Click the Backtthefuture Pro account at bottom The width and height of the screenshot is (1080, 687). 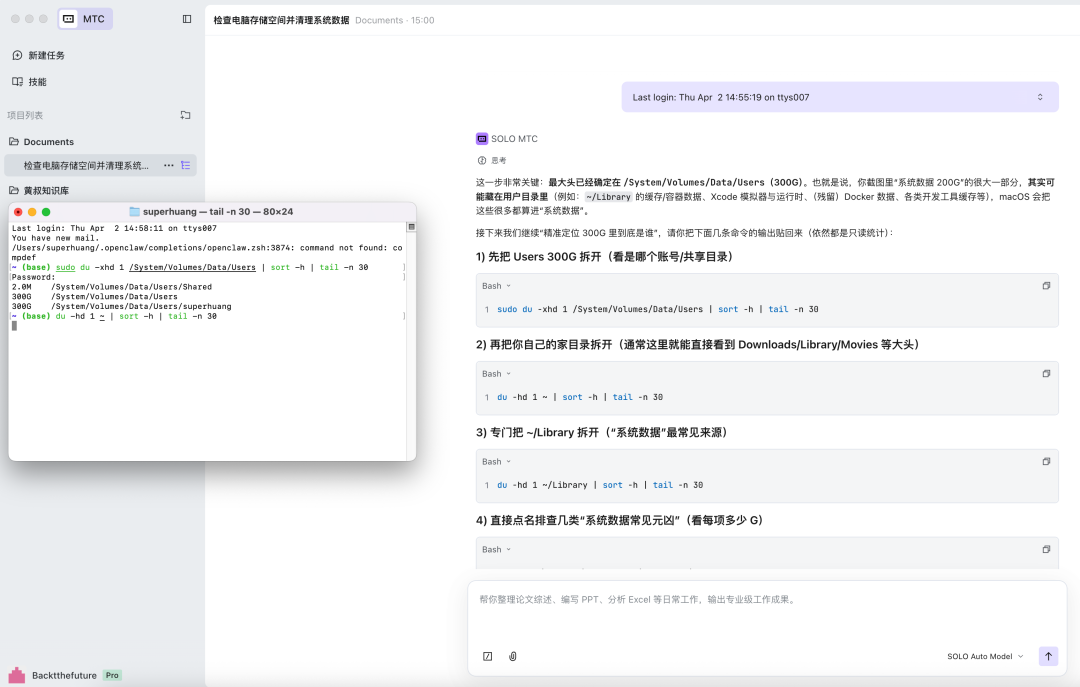[64, 675]
